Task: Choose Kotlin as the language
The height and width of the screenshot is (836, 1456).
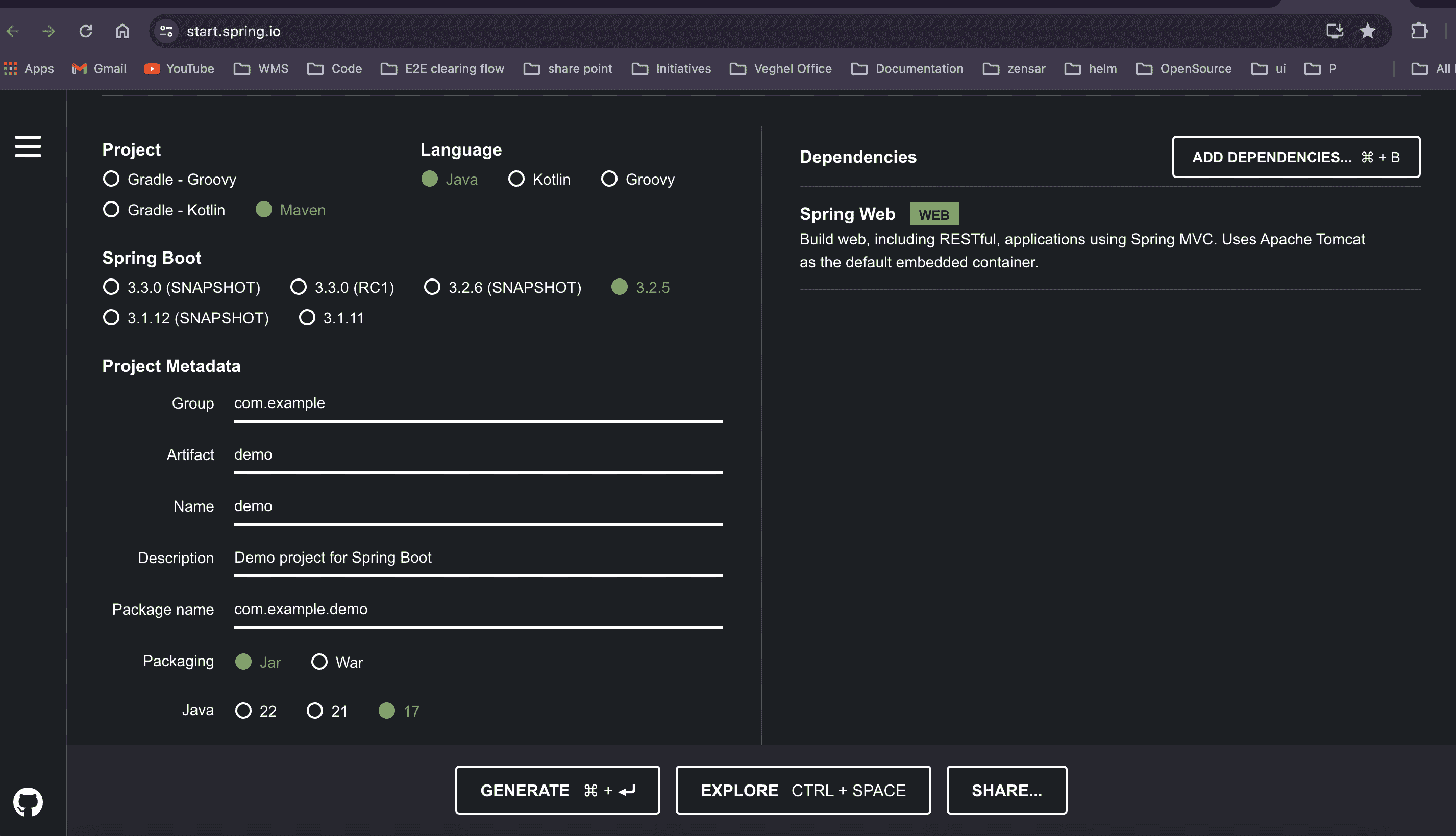Action: tap(516, 179)
